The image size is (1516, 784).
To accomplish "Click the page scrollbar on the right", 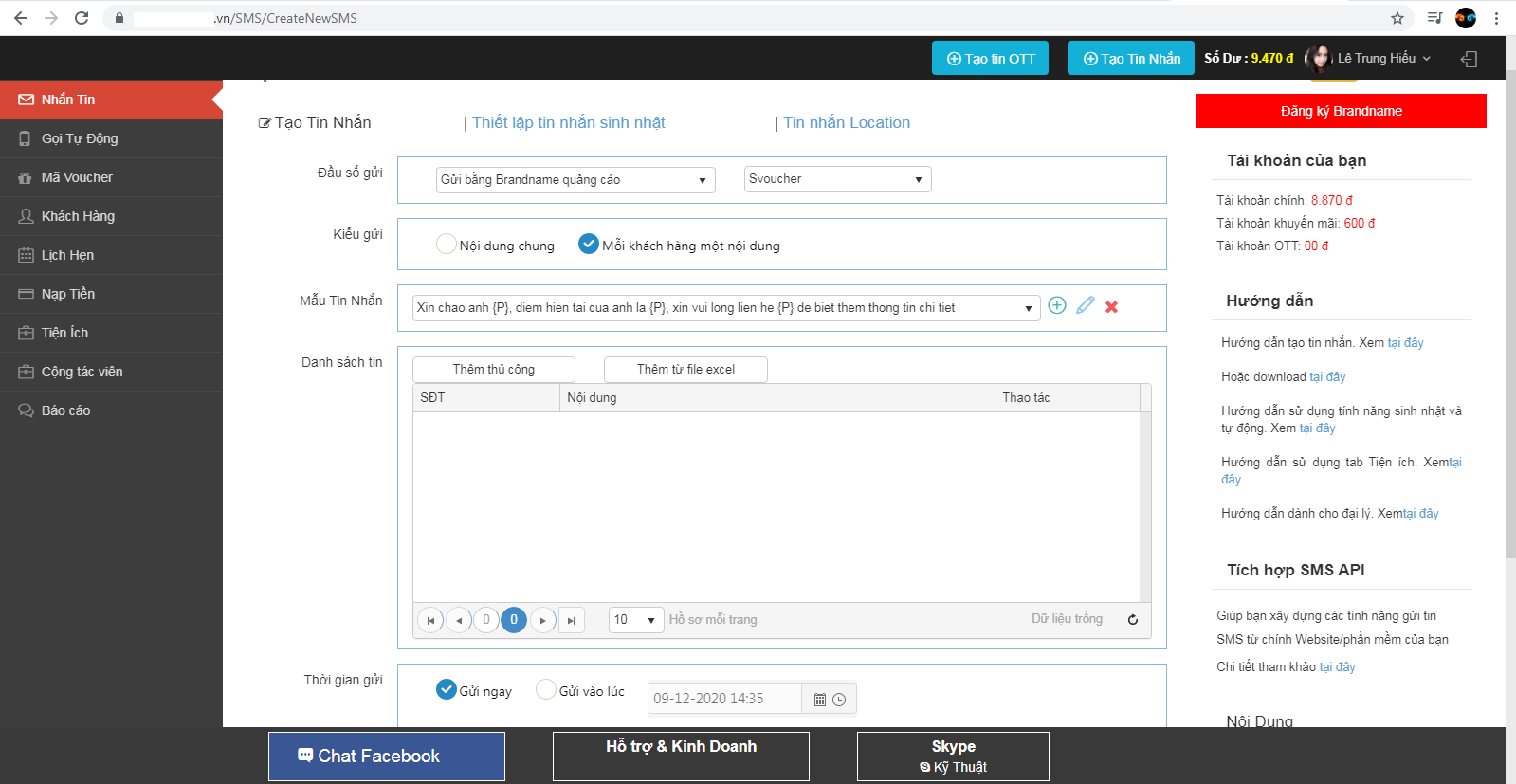I will [x=1510, y=313].
